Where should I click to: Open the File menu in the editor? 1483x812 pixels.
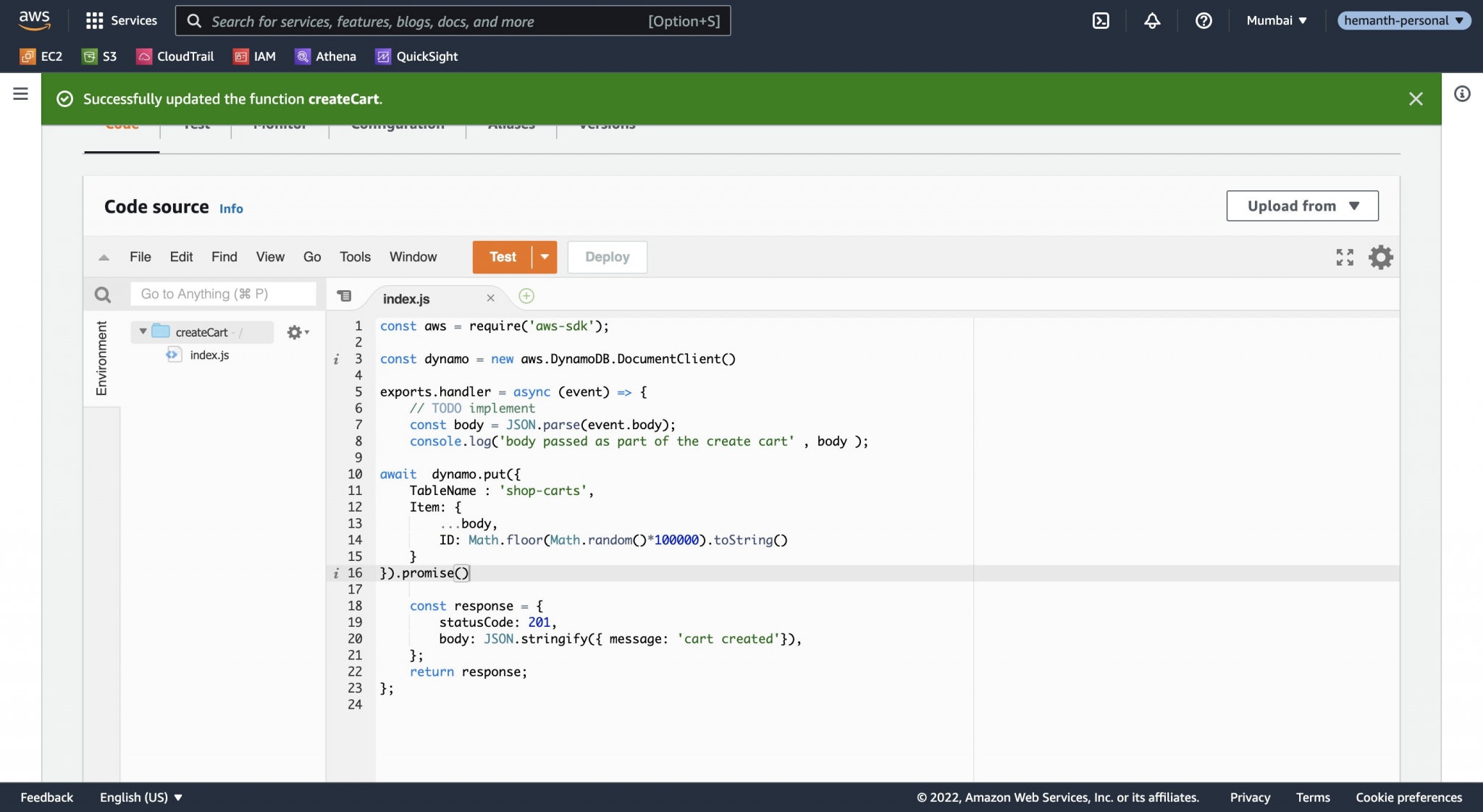(x=140, y=257)
